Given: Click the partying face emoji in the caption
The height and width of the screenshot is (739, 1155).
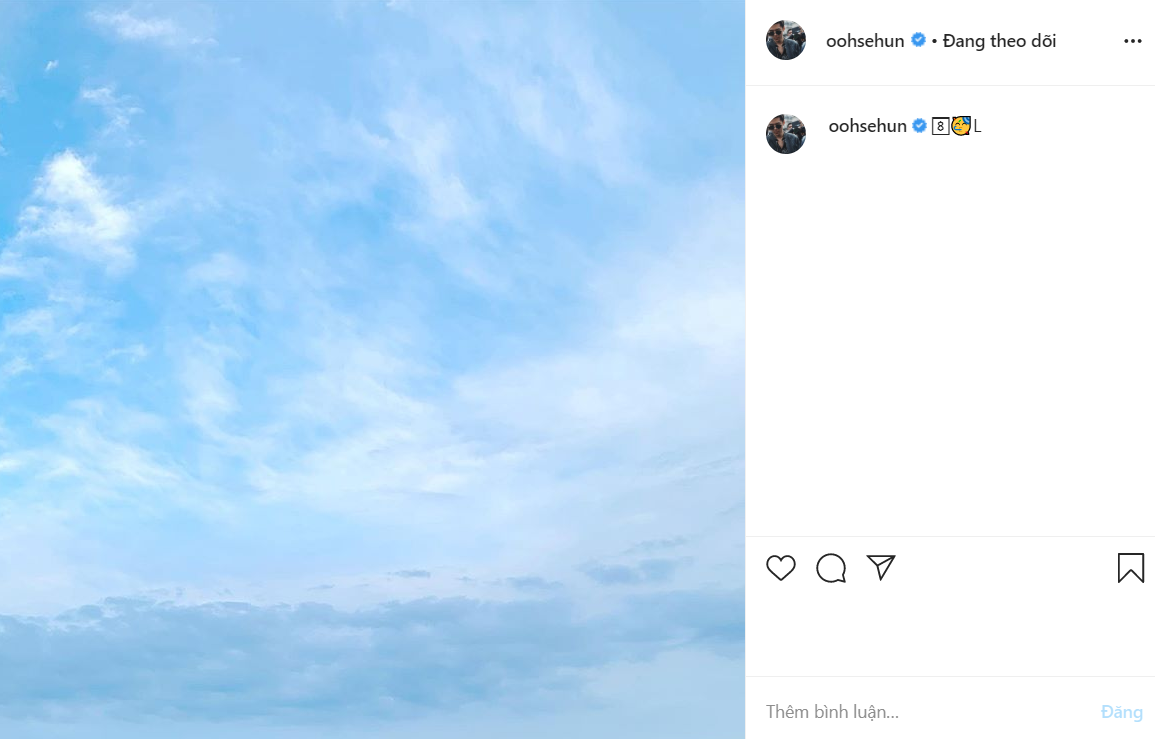Looking at the screenshot, I should [961, 126].
